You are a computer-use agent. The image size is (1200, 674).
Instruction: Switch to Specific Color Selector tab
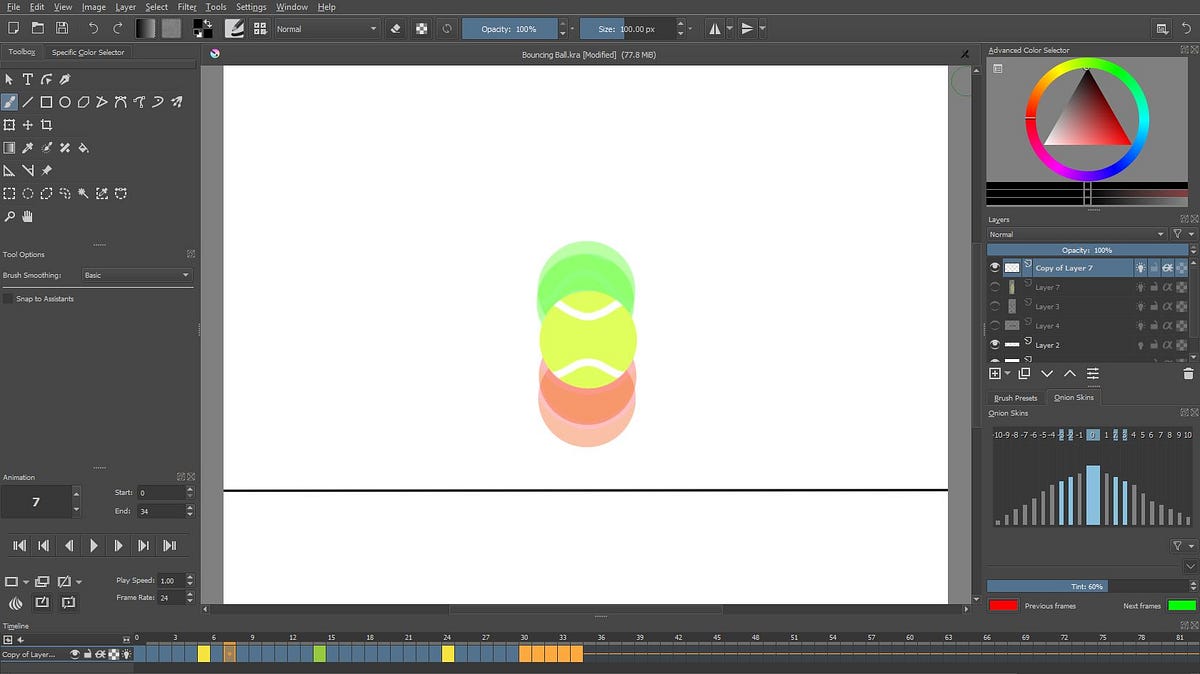(x=88, y=52)
